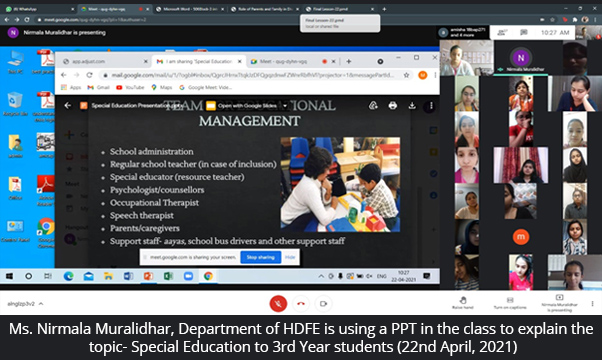This screenshot has width=602, height=360.
Task: Toggle the camera button in Meet bar
Action: point(323,304)
